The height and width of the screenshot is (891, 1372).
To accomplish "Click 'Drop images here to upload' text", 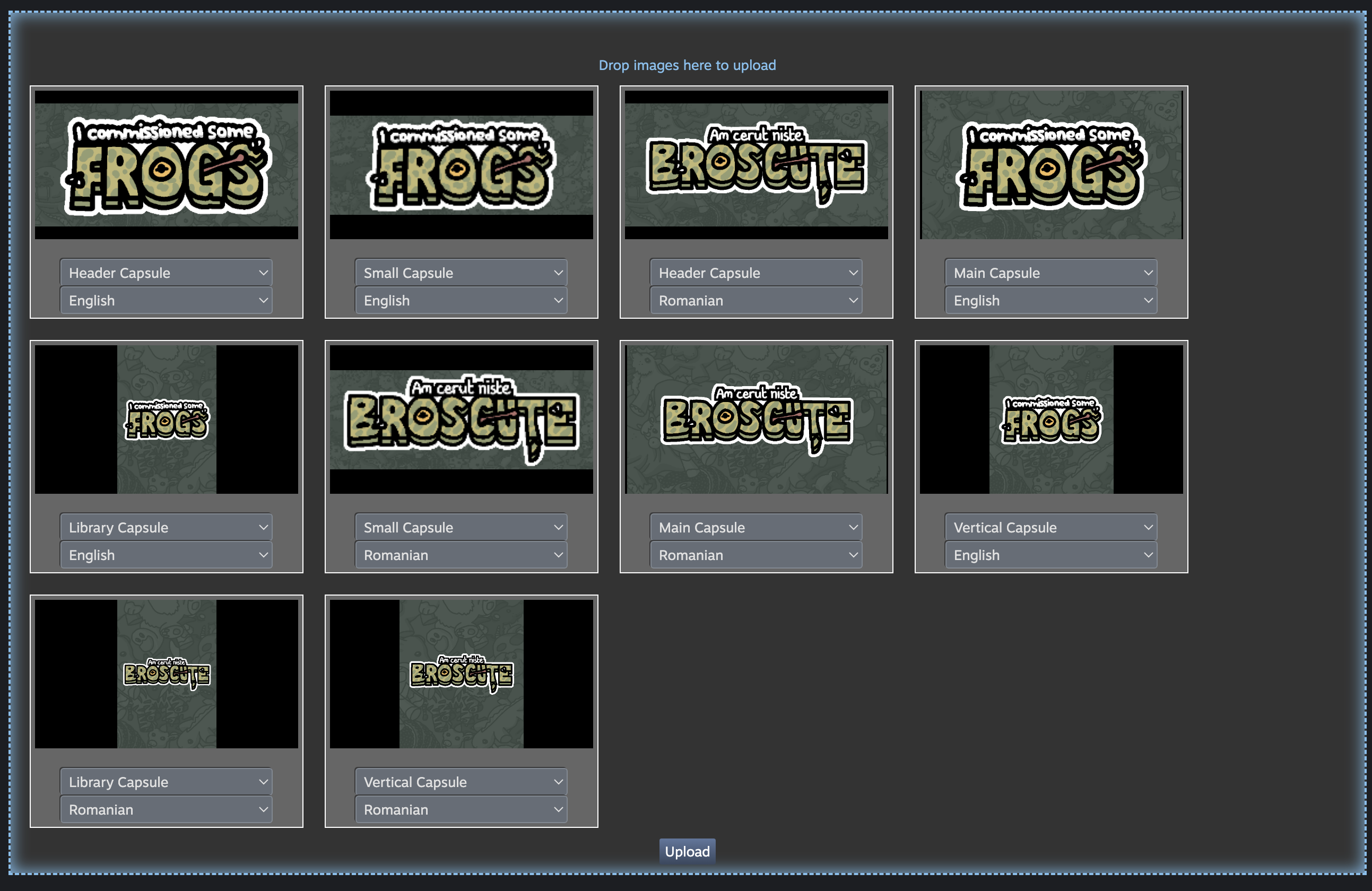I will tap(687, 65).
